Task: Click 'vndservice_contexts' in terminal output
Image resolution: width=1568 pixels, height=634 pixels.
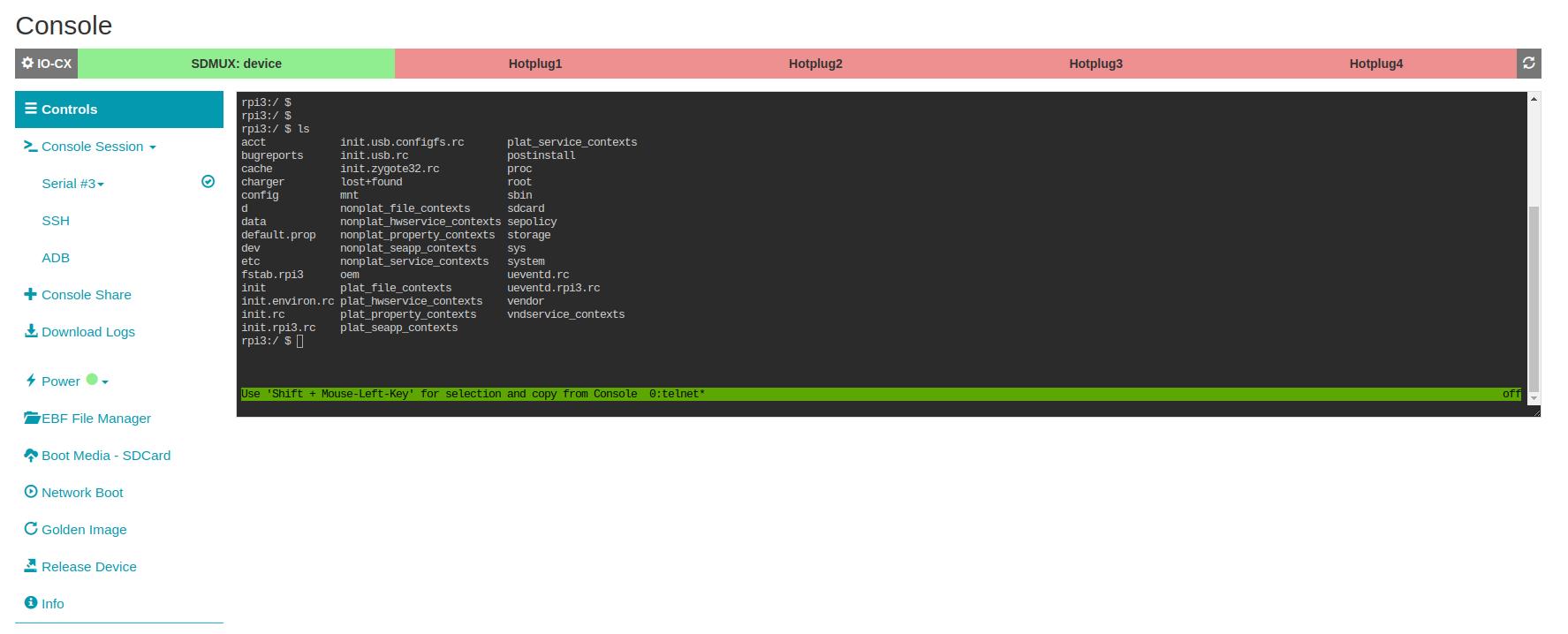Action: point(566,314)
